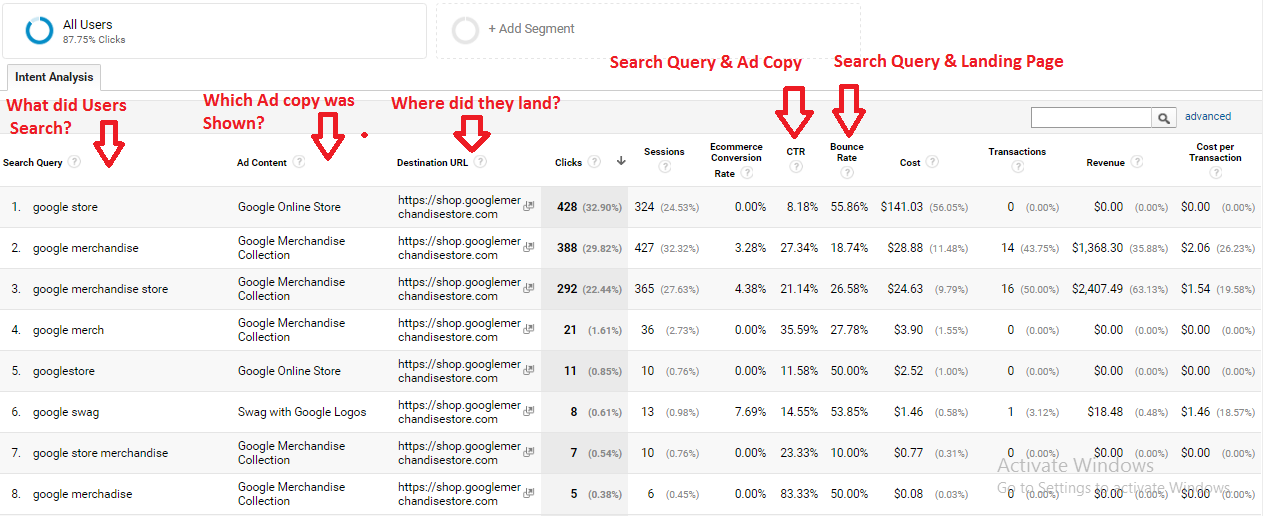Open external link icon in google merchadise row

pyautogui.click(x=529, y=493)
